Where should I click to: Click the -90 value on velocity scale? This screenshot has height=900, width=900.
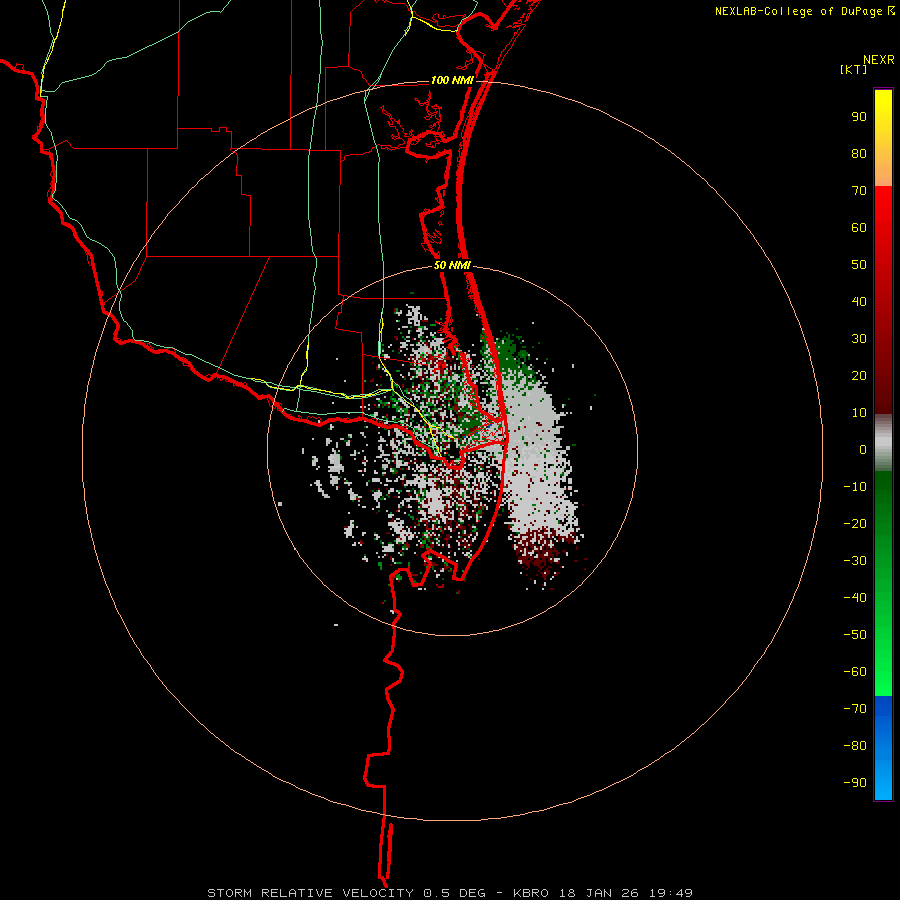click(x=855, y=783)
